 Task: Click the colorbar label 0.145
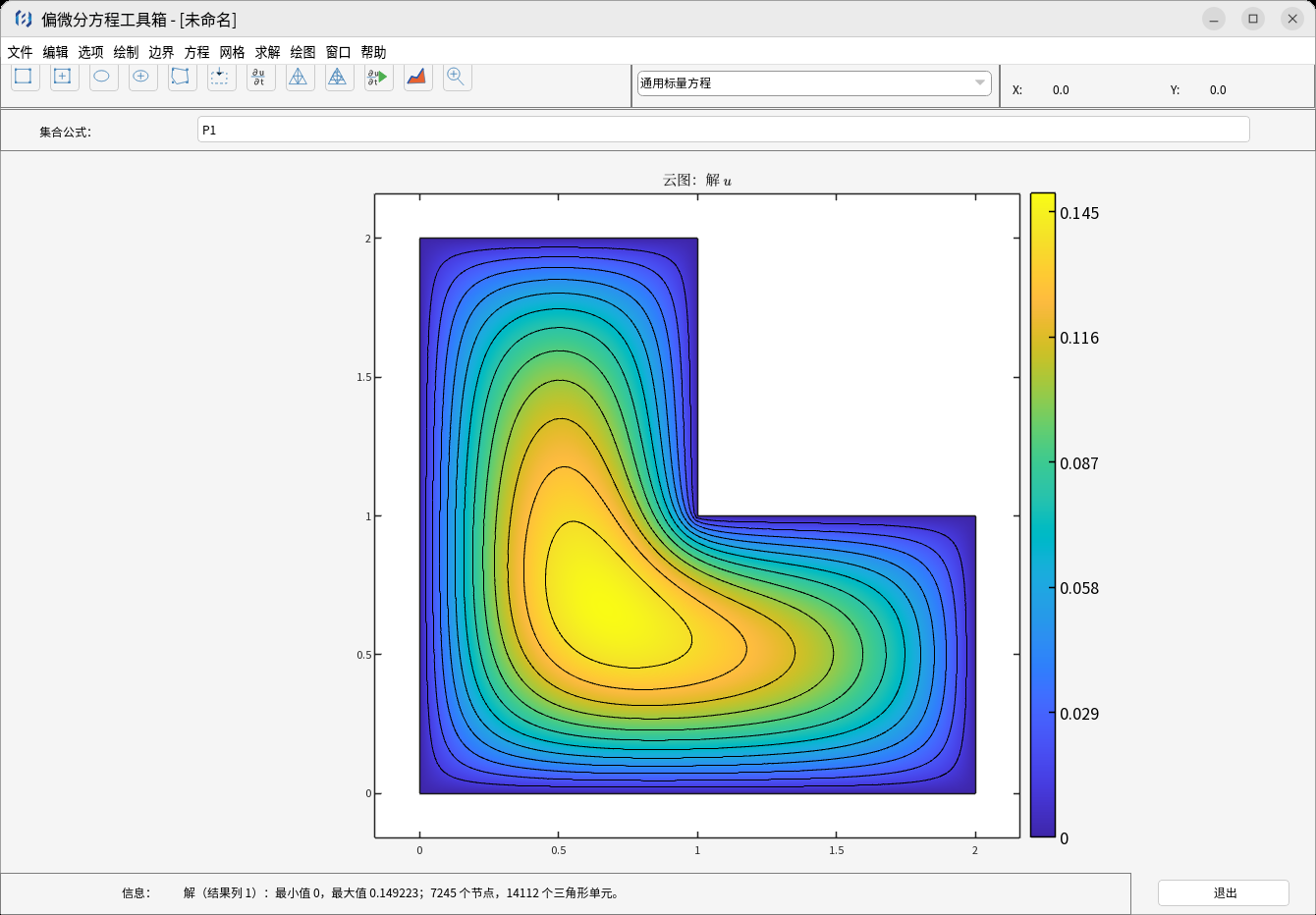pyautogui.click(x=1079, y=213)
